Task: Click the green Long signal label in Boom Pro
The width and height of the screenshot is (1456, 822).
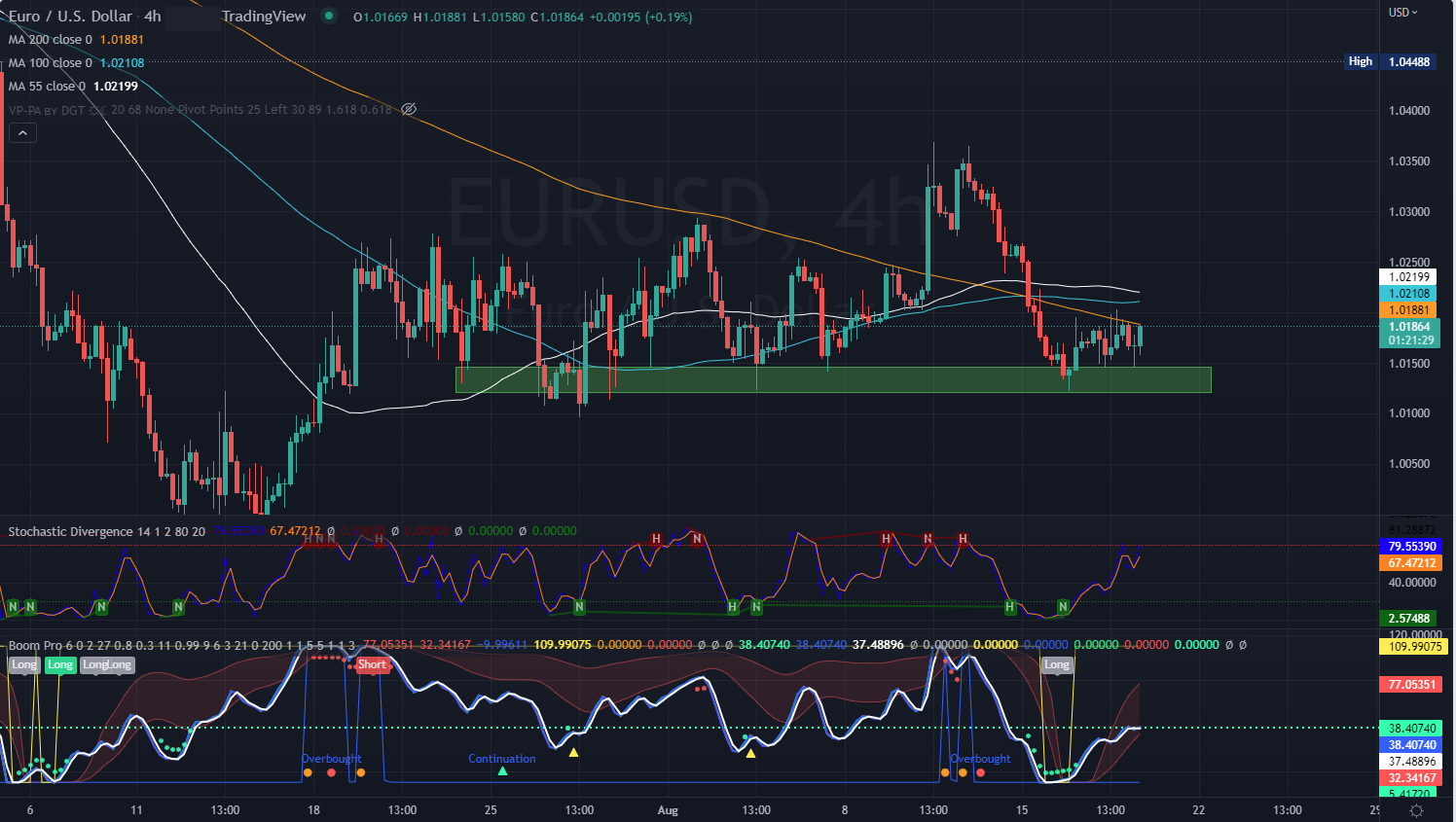Action: (60, 664)
